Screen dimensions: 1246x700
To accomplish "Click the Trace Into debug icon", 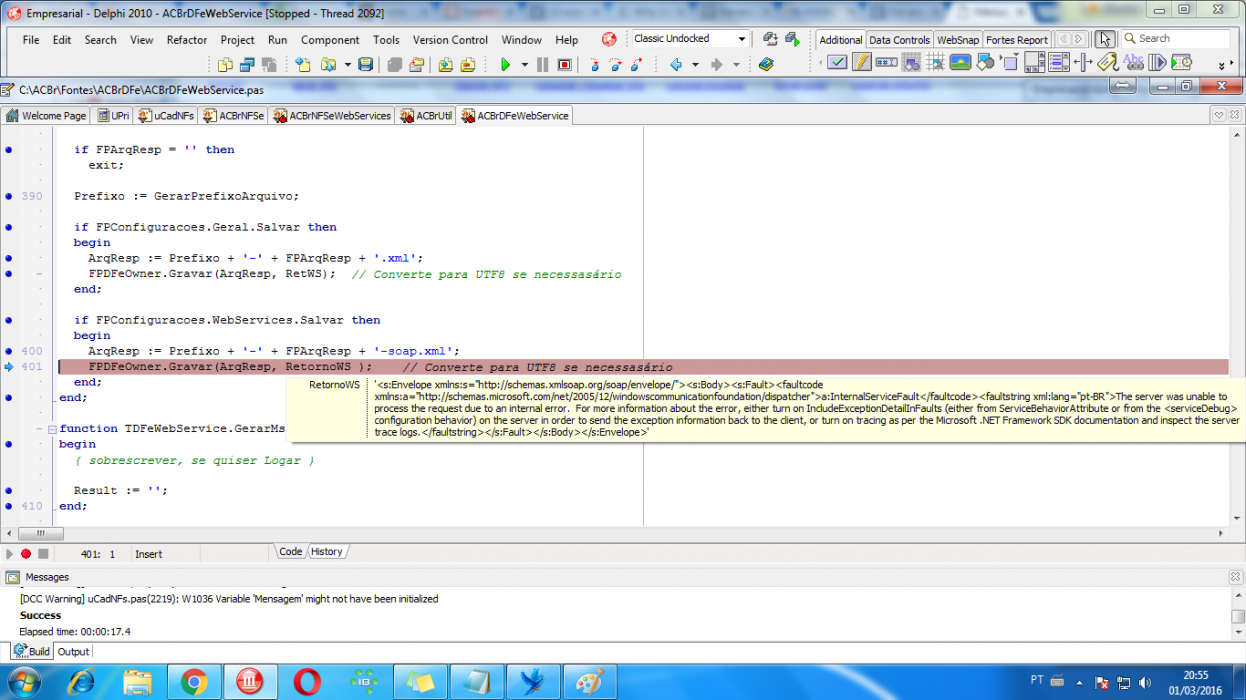I will 594,64.
